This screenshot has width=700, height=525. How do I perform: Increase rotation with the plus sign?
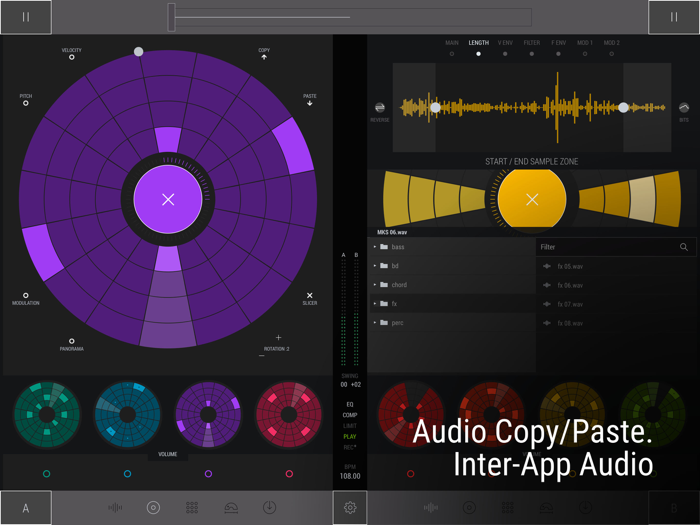tap(279, 338)
